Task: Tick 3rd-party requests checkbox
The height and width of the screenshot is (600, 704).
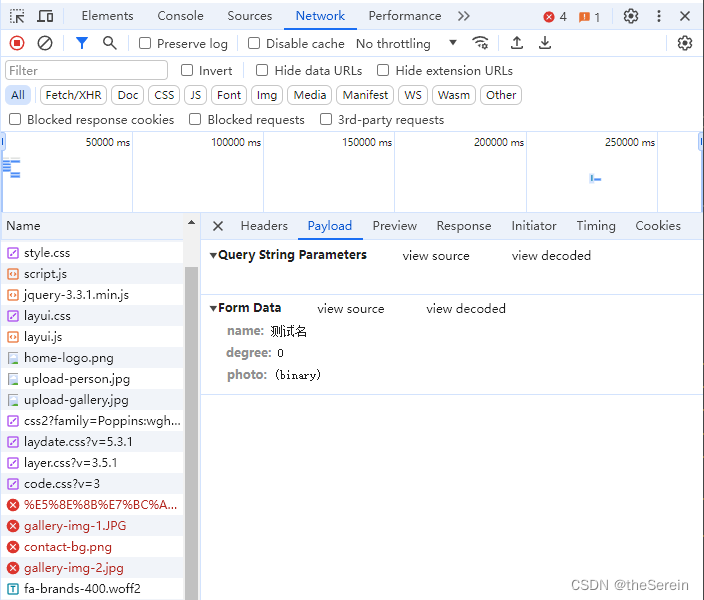Action: (326, 119)
